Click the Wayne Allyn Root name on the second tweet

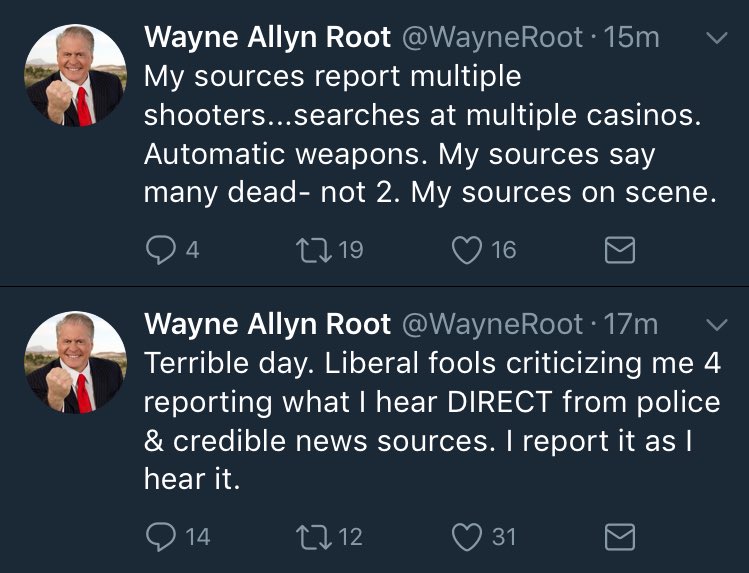tap(267, 325)
